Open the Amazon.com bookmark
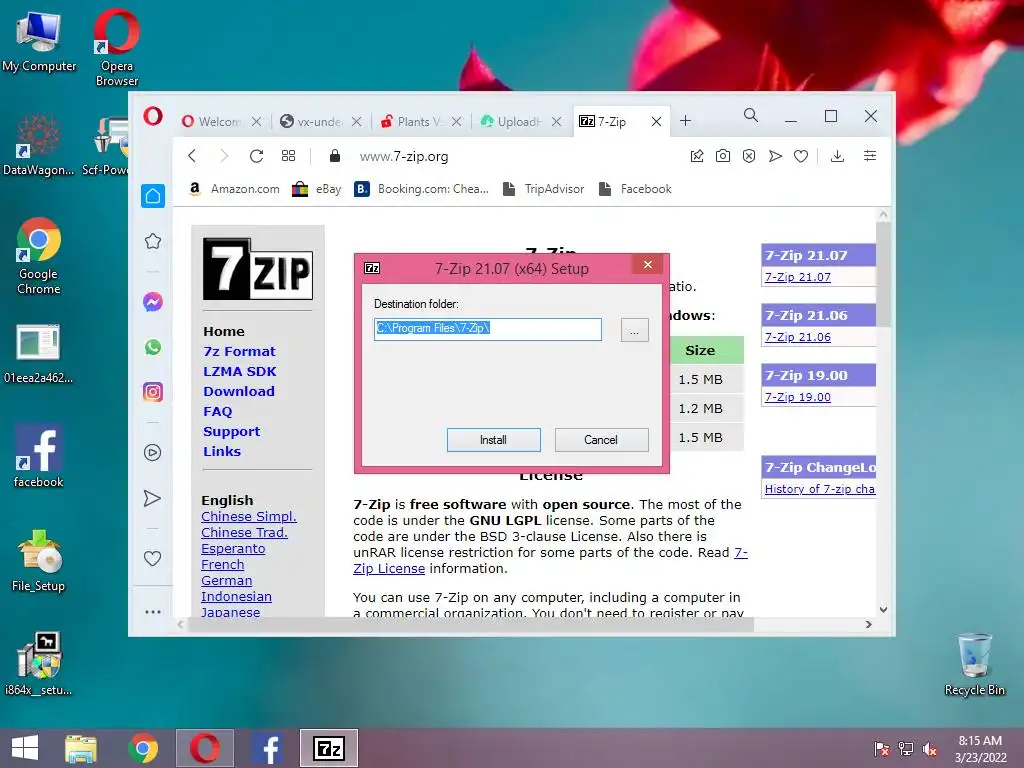1024x768 pixels. (x=234, y=189)
